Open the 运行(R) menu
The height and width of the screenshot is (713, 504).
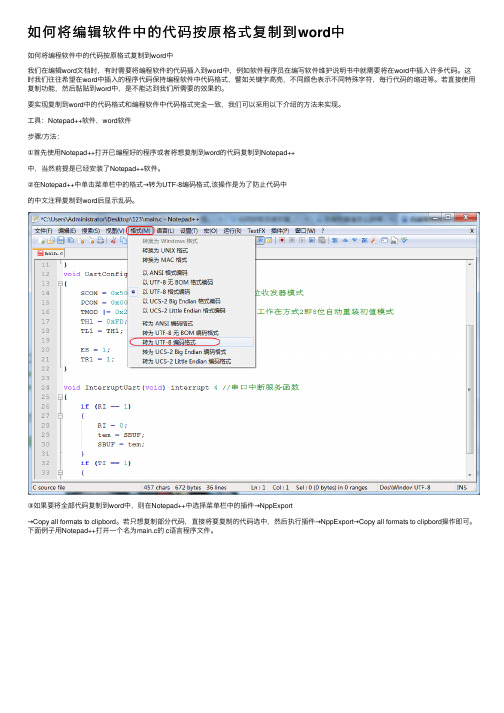[x=232, y=231]
